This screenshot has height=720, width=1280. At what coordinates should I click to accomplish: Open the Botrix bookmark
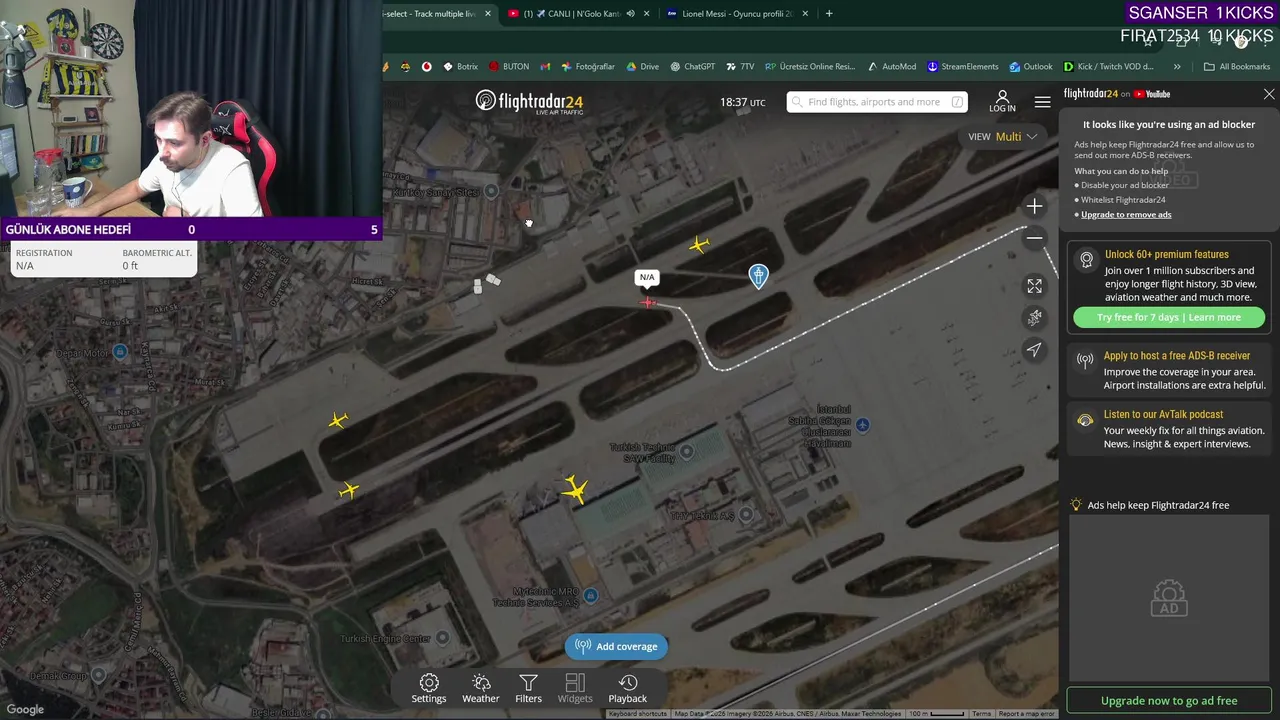pyautogui.click(x=460, y=67)
